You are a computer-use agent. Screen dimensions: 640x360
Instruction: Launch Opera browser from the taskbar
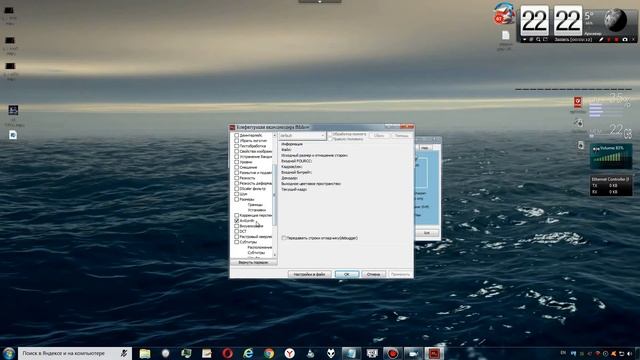[x=227, y=353]
